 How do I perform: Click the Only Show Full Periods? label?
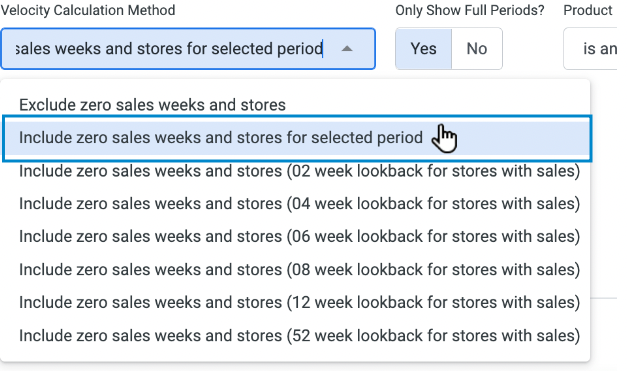point(470,10)
